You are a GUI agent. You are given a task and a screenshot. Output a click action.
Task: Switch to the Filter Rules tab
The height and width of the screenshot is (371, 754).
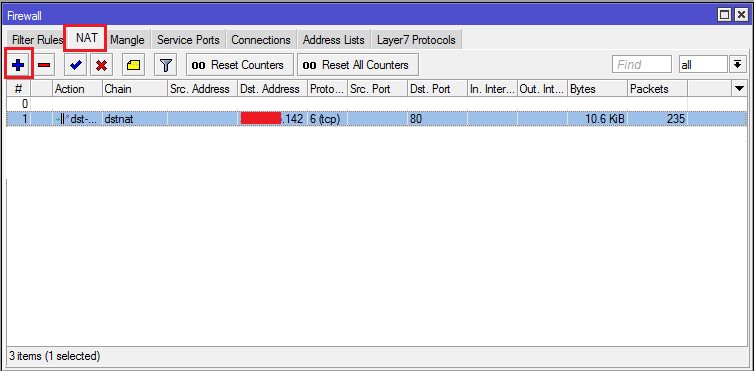click(36, 40)
